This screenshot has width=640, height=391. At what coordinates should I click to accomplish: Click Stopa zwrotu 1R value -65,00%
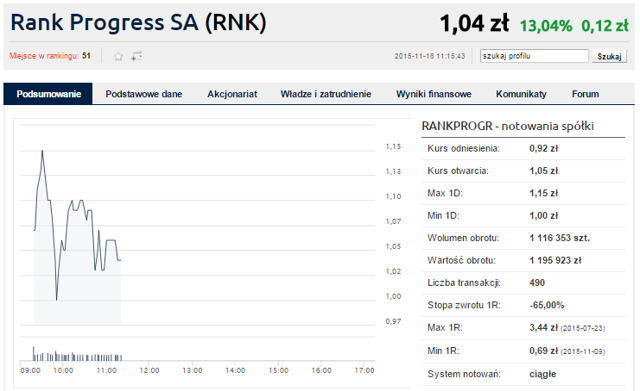point(547,305)
